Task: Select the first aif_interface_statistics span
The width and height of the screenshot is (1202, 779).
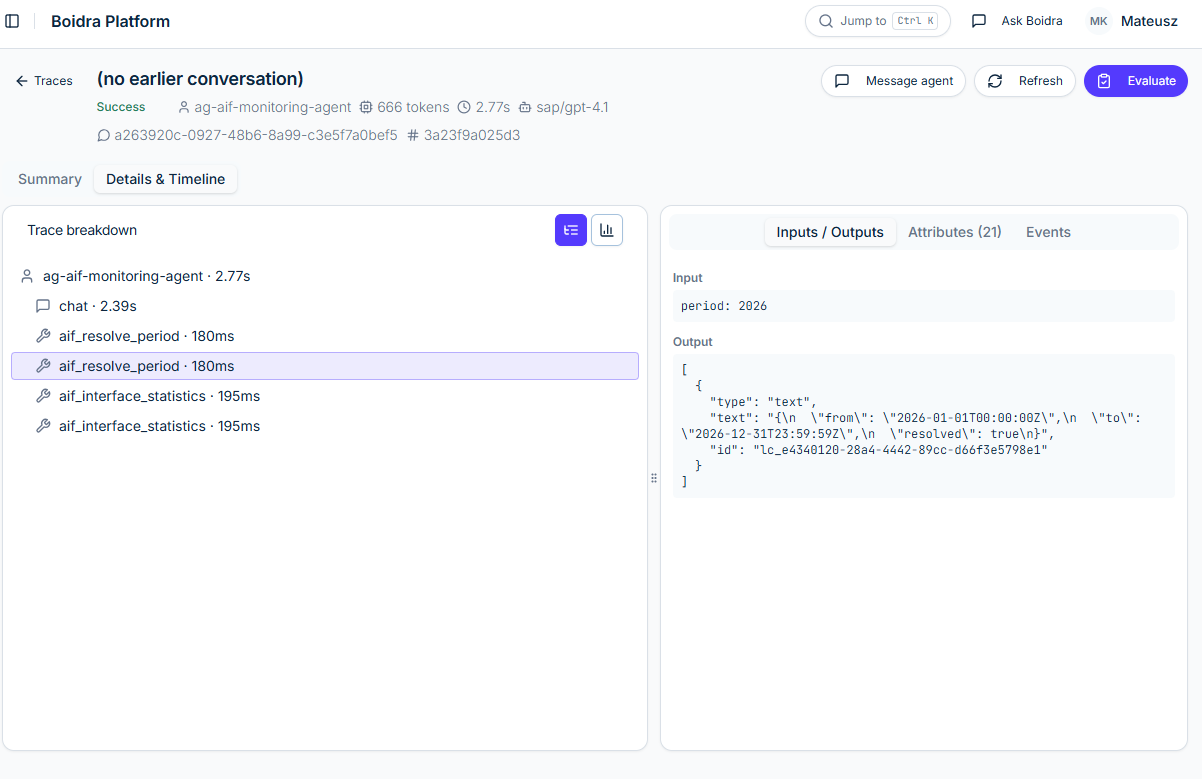Action: [x=325, y=396]
